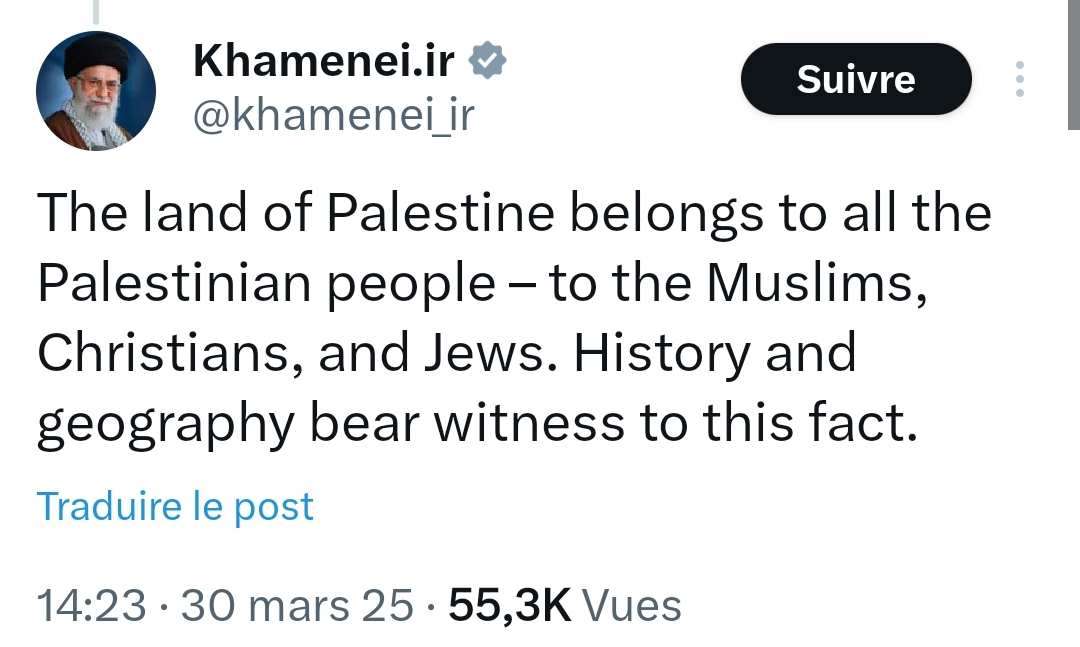Click the Khamenei.ir display name

324,61
